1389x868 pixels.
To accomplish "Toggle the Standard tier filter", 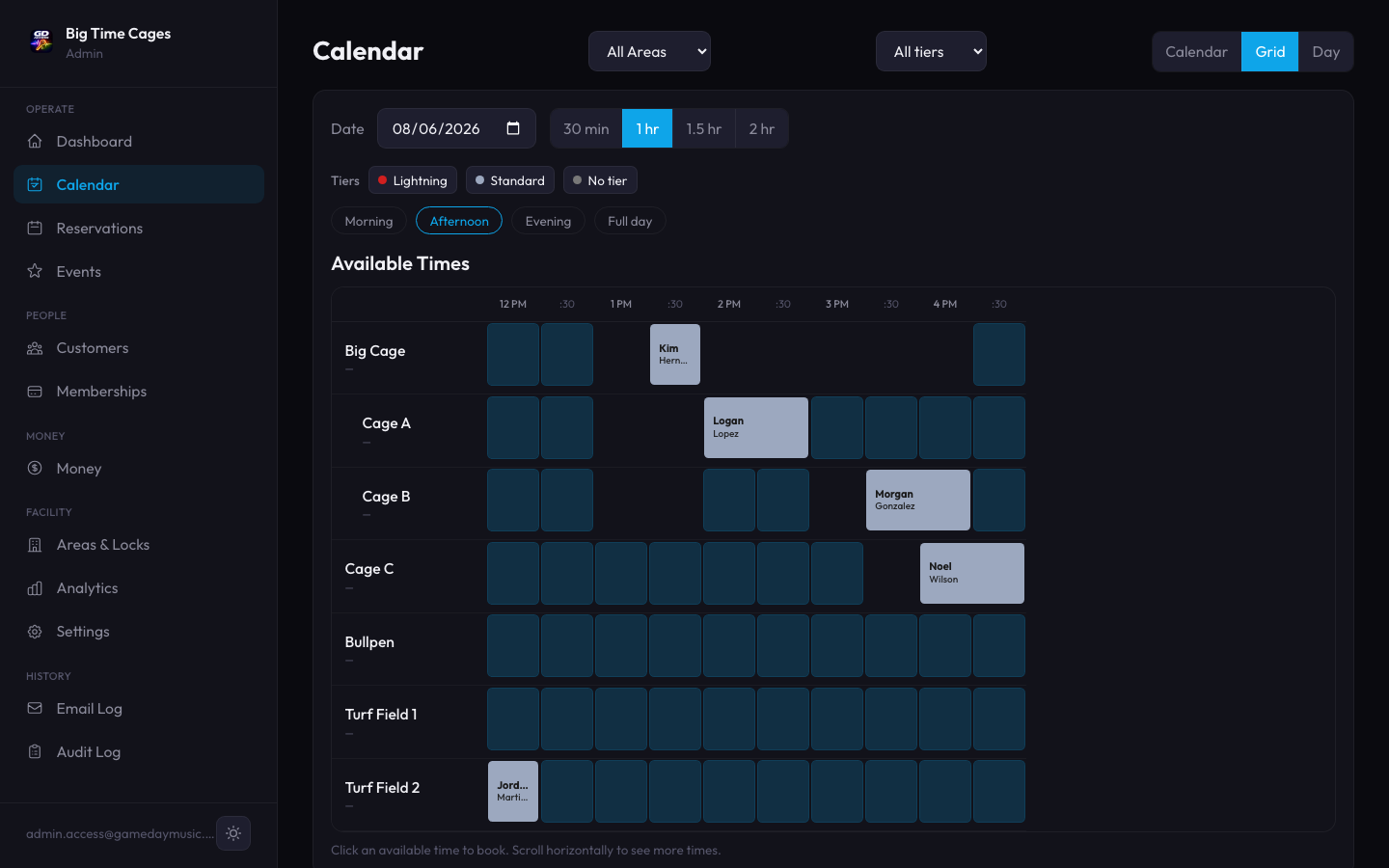I will coord(510,180).
